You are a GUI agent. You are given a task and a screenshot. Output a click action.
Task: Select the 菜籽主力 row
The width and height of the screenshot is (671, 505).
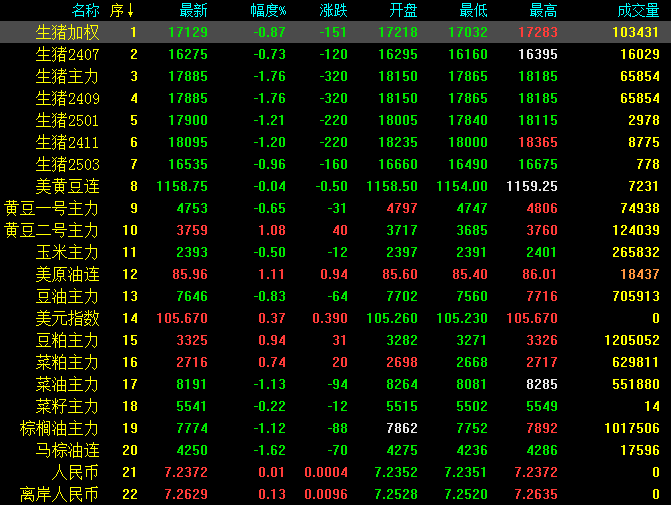[68, 406]
